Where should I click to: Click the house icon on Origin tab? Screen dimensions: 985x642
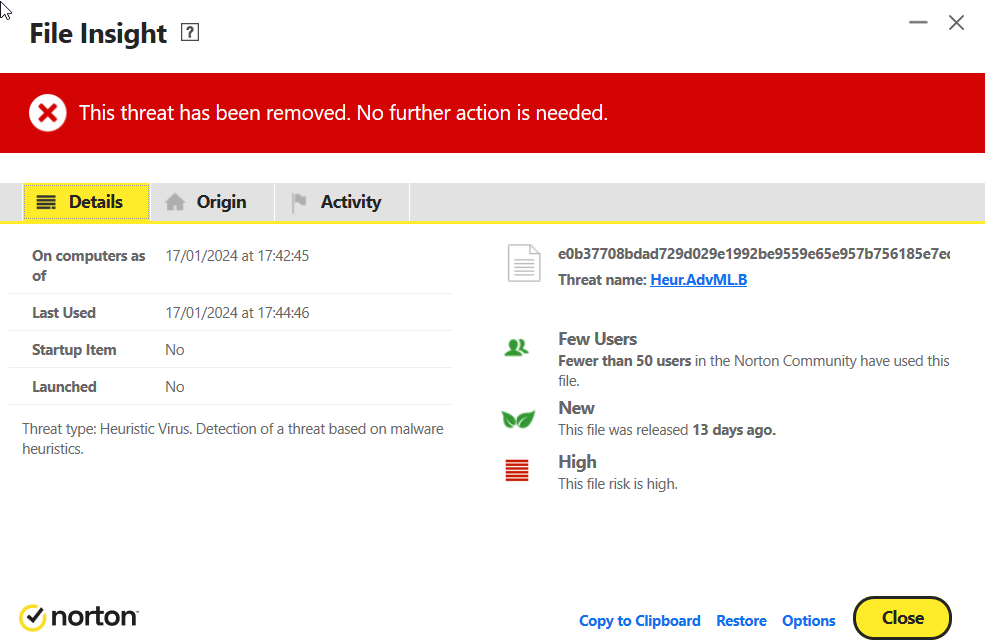(175, 202)
